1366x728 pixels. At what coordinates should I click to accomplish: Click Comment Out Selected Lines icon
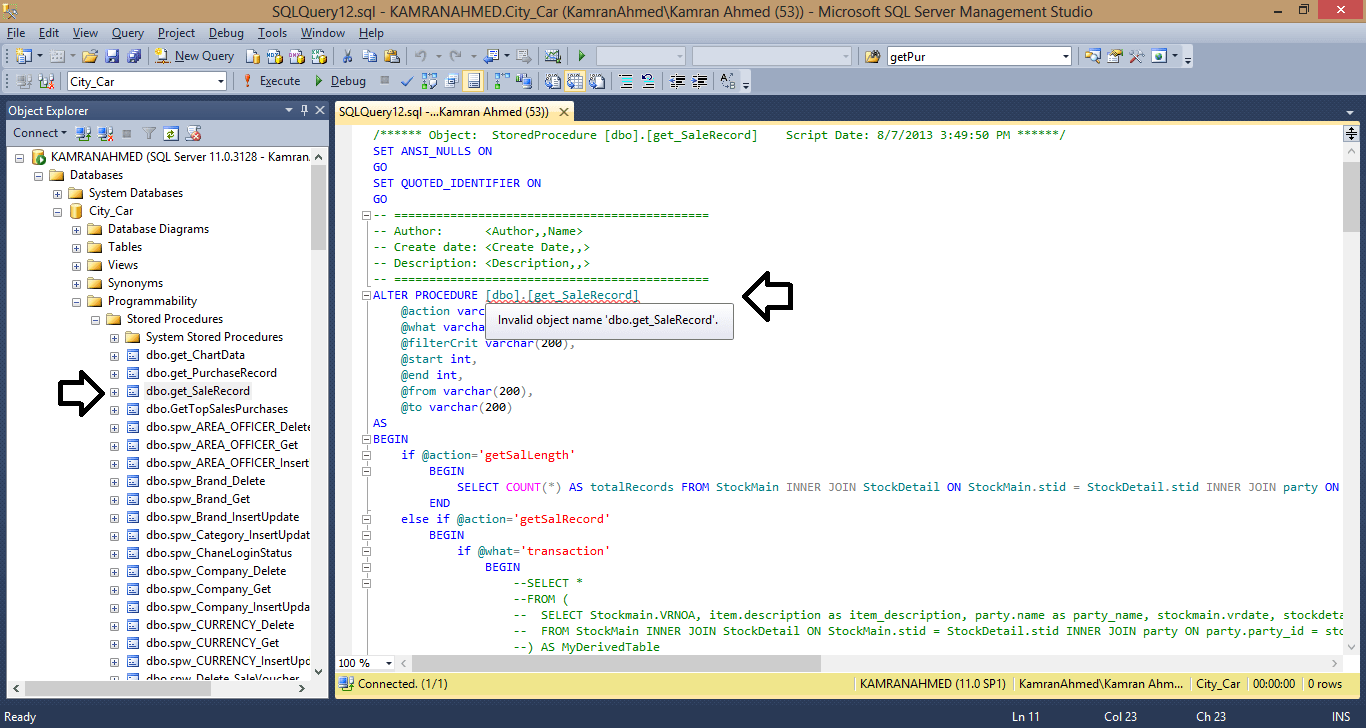tap(626, 81)
